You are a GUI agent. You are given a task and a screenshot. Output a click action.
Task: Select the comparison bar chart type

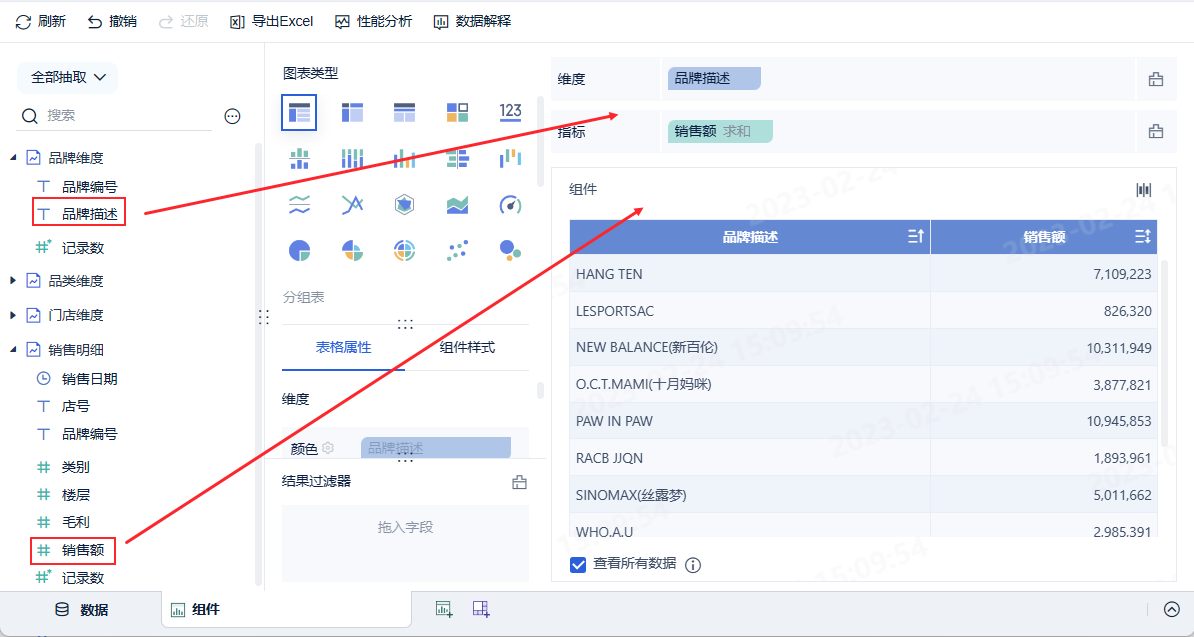[457, 158]
